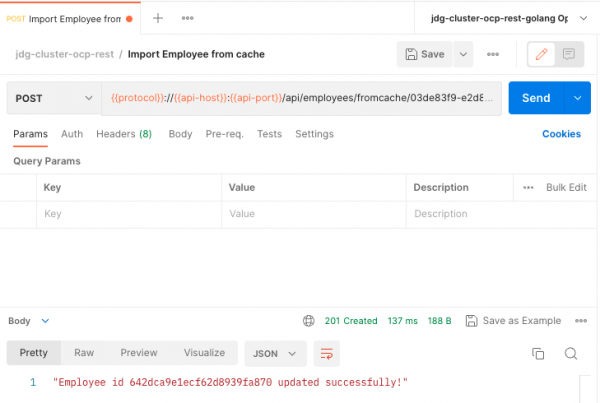Click the globe network info icon

(x=308, y=321)
